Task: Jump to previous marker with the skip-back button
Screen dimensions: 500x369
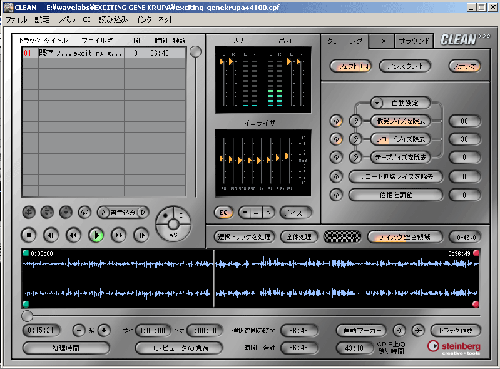Action: pyautogui.click(x=51, y=235)
